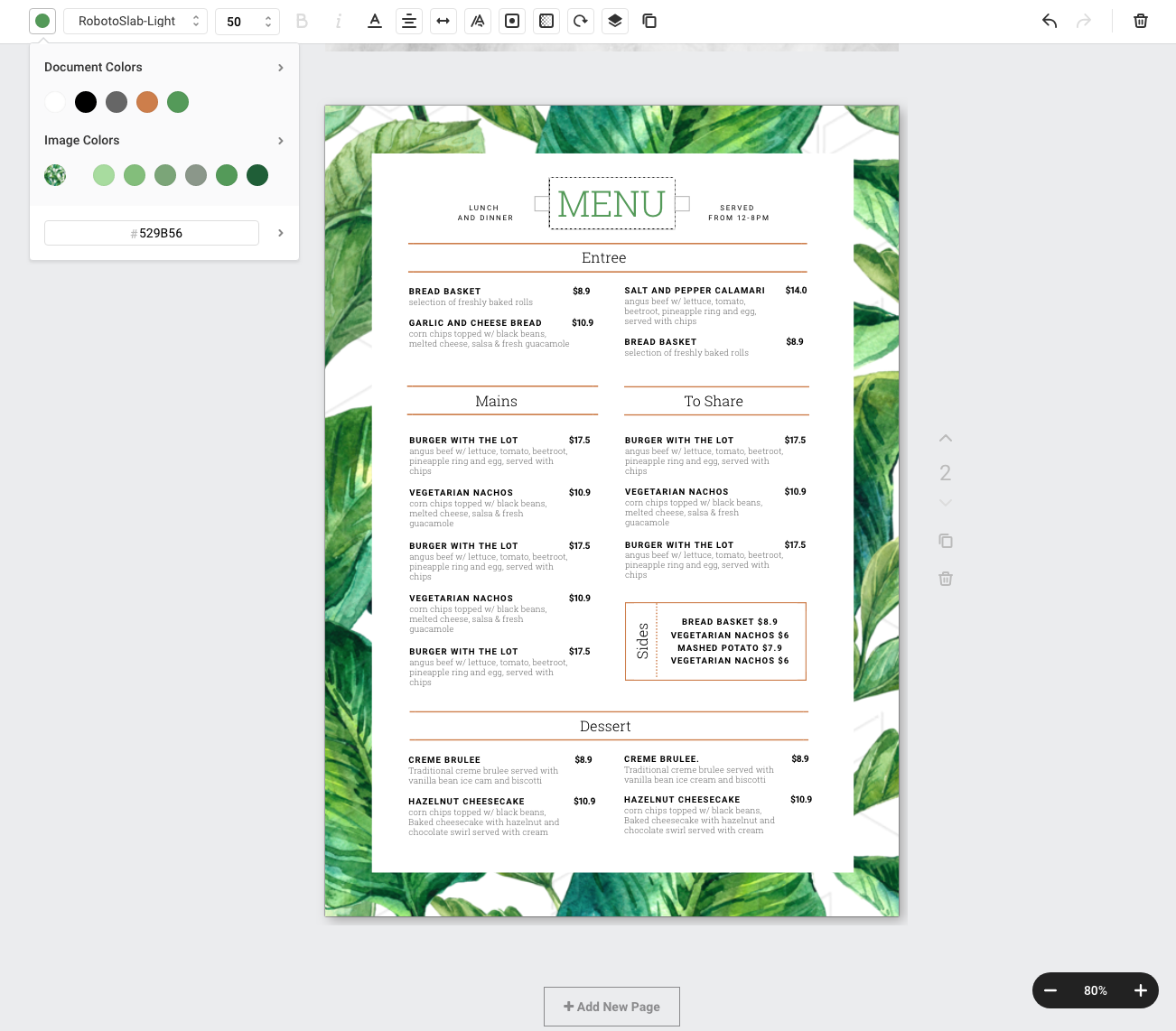Image resolution: width=1176 pixels, height=1031 pixels.
Task: Open the curved text tool
Action: pyautogui.click(x=477, y=21)
